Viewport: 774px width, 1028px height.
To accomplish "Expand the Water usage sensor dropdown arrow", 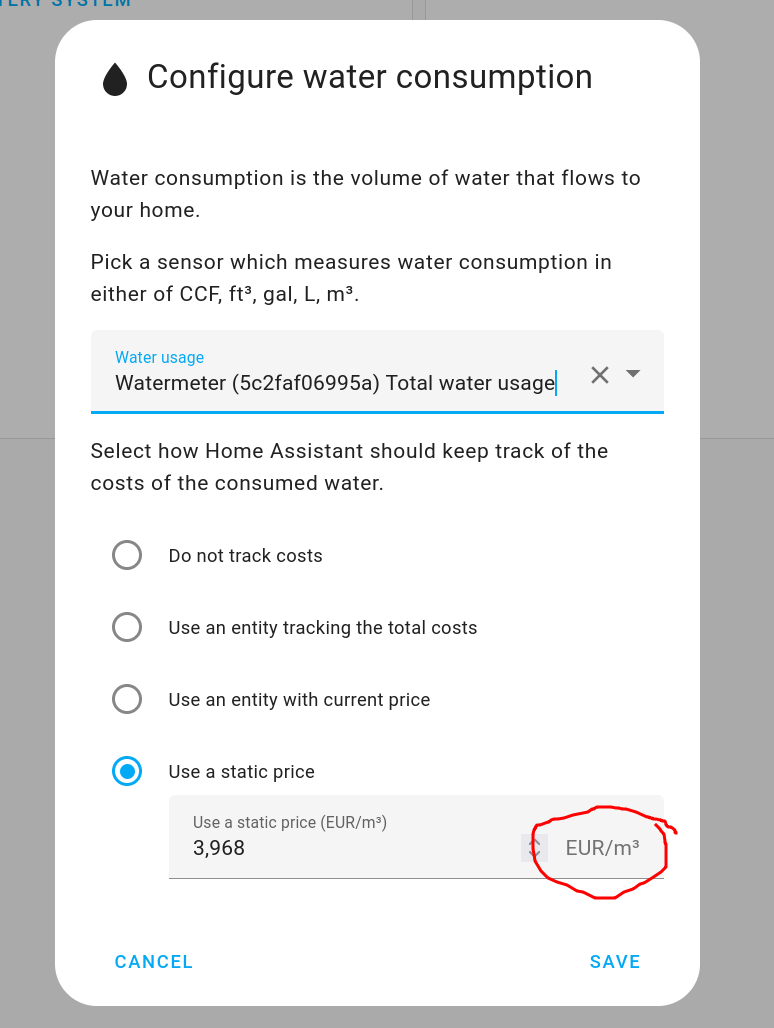I will (x=633, y=374).
